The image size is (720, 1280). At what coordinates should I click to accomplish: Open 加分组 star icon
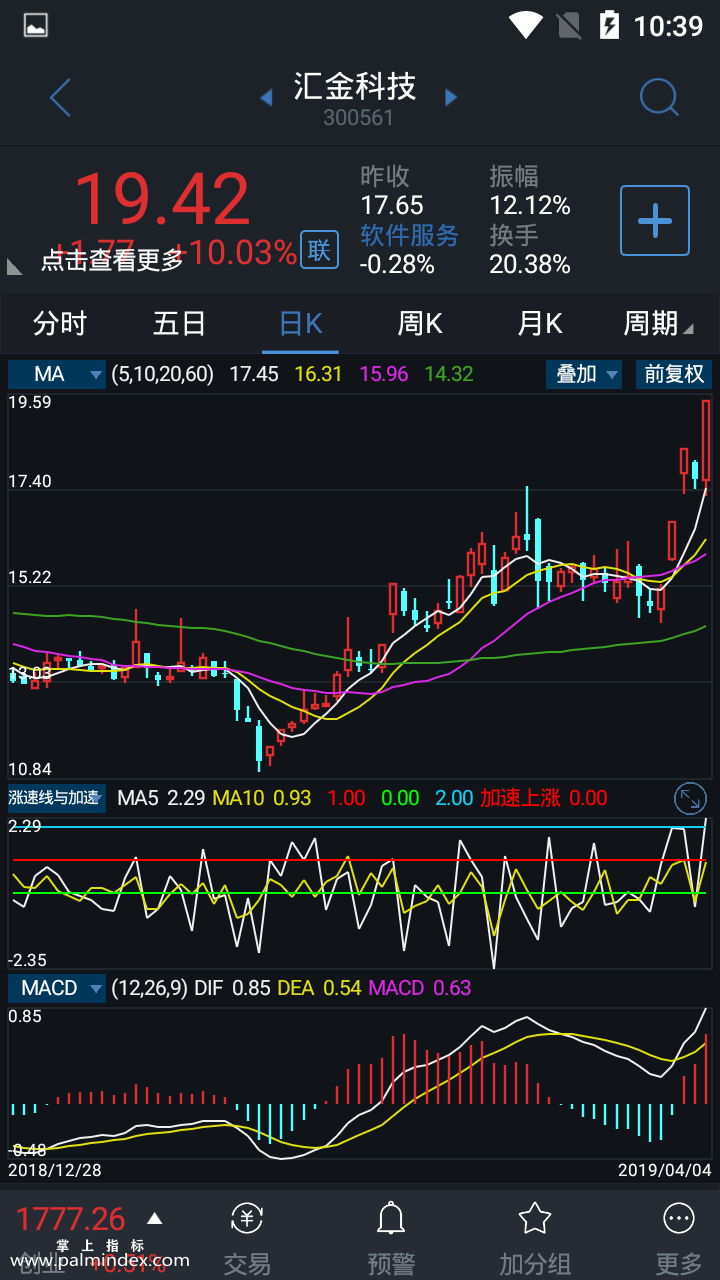point(535,1218)
